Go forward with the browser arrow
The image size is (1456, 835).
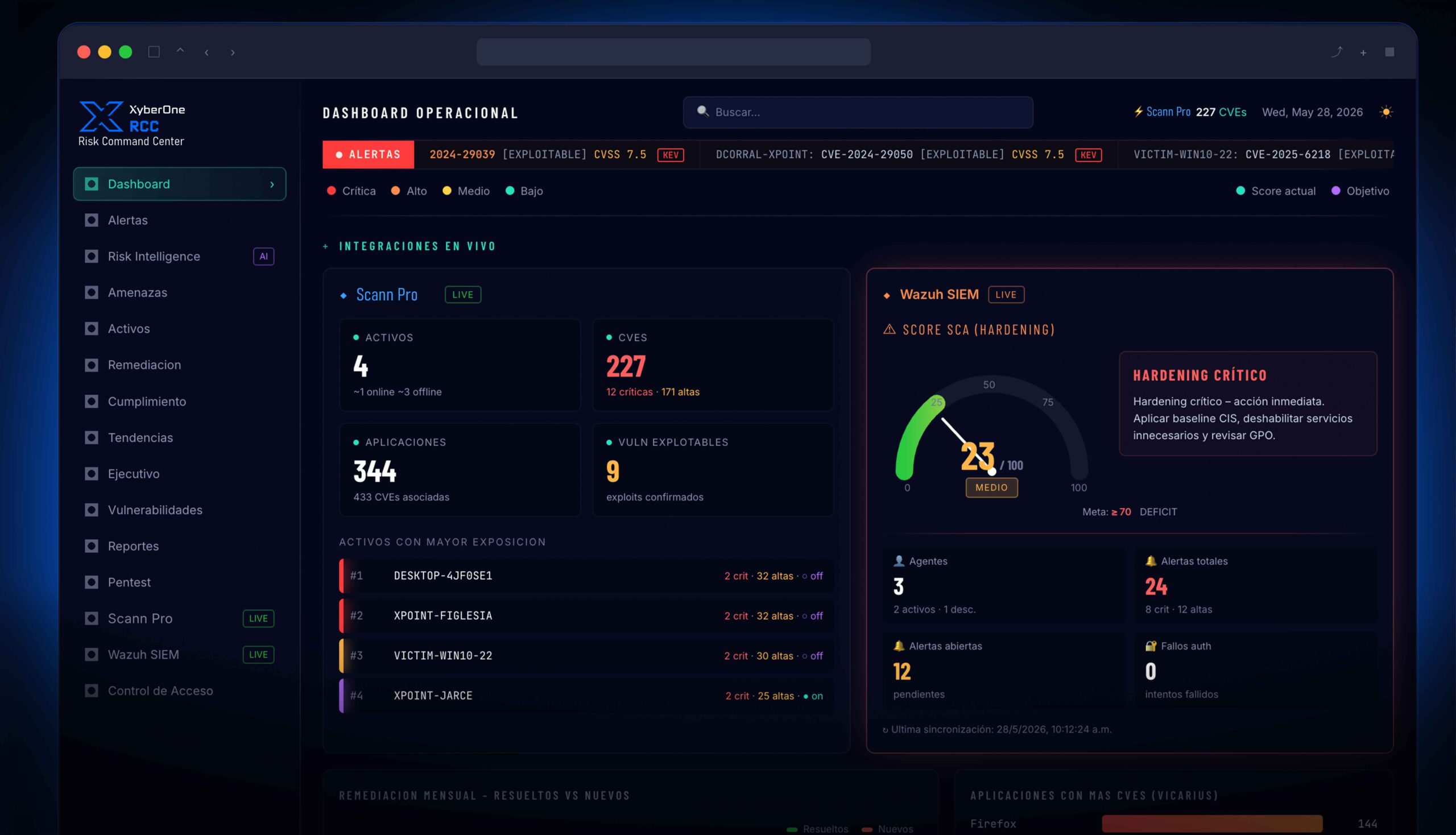coord(233,53)
